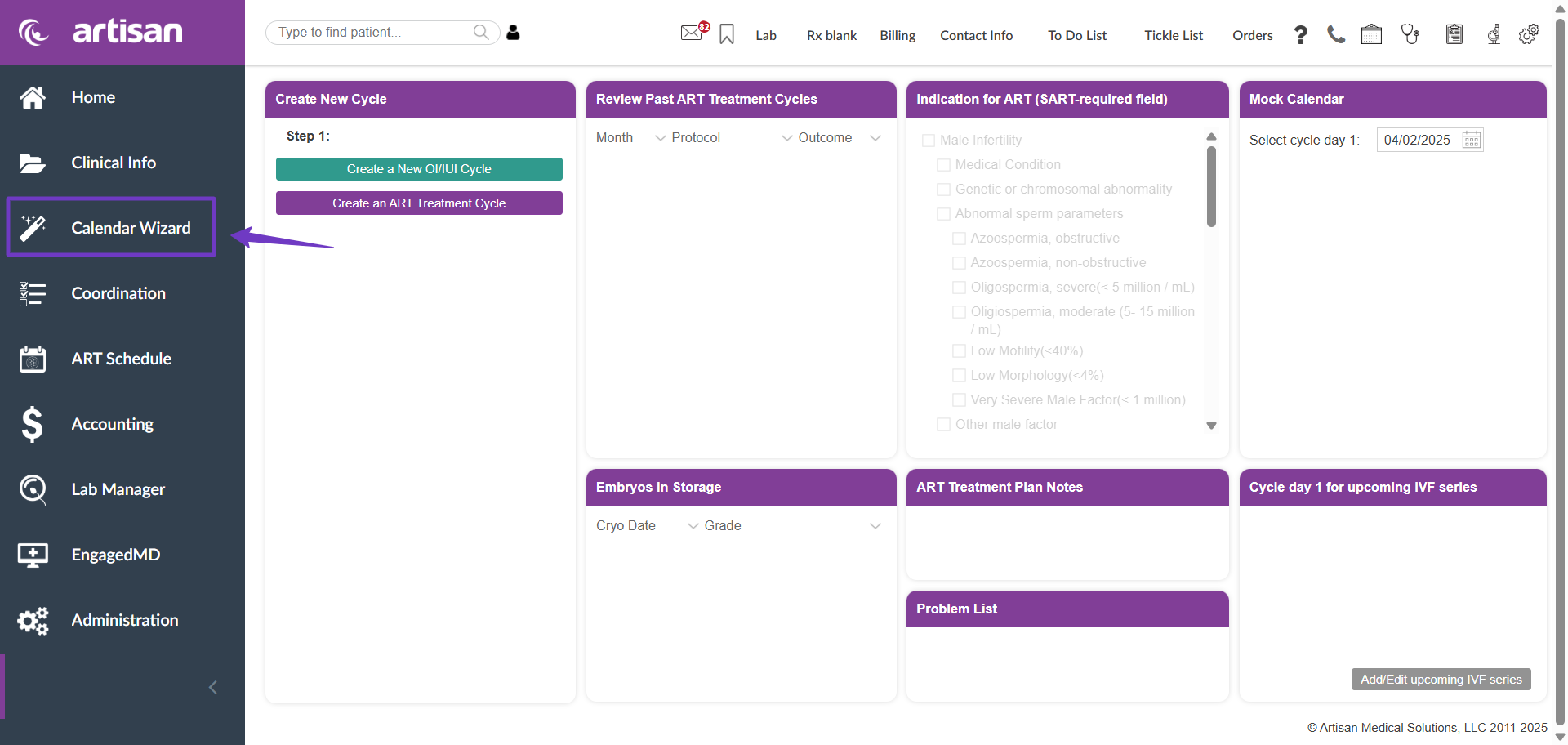Click the Home house icon
This screenshot has height=745, width=1568.
(x=33, y=97)
